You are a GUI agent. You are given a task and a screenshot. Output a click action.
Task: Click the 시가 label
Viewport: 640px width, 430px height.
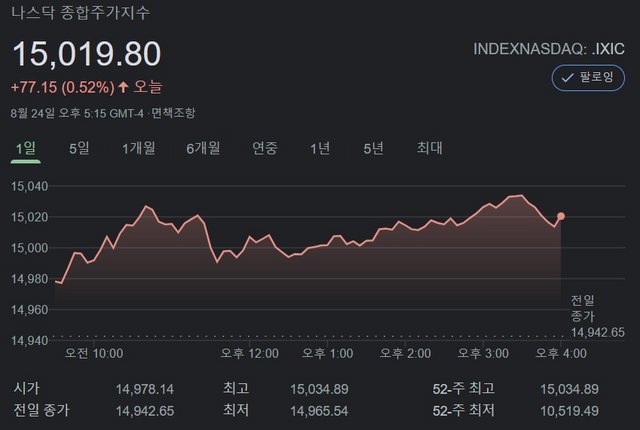pos(27,388)
